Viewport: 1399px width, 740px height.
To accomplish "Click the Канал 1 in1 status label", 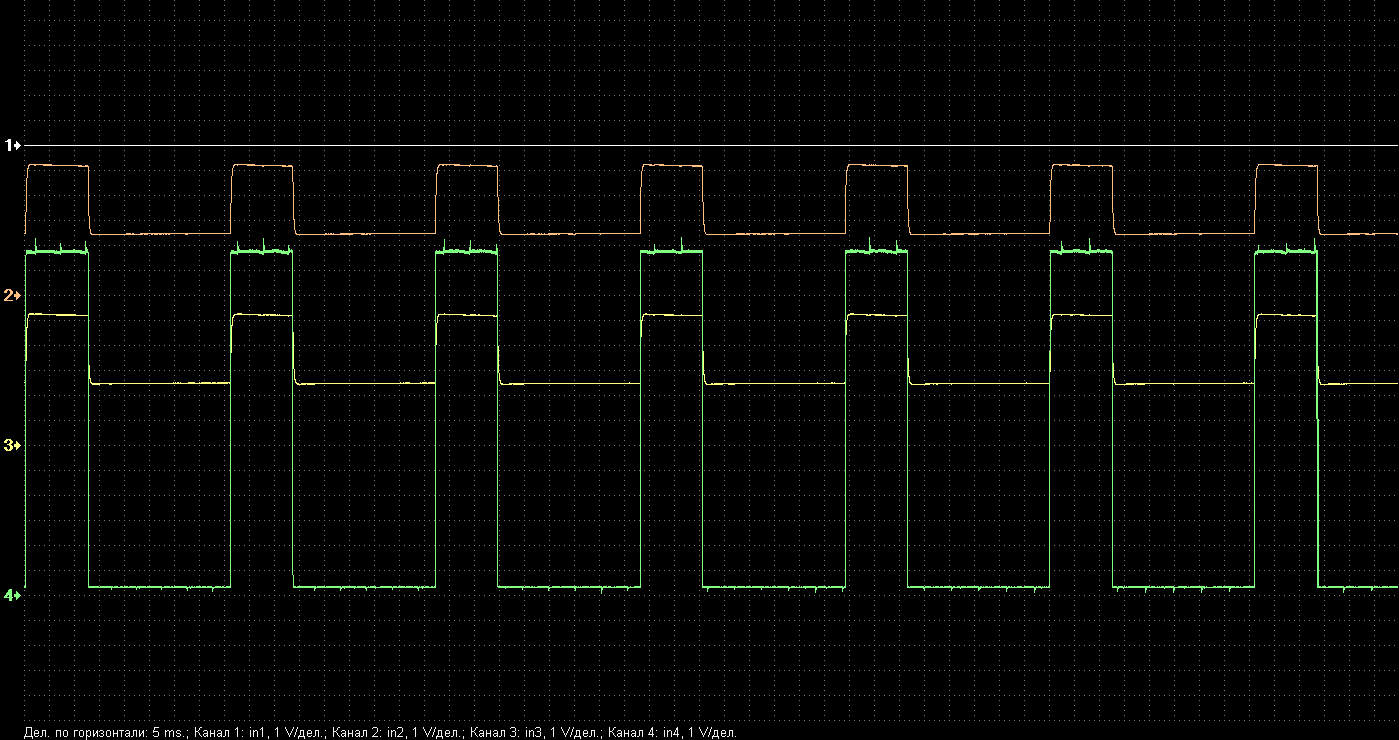I will (x=260, y=733).
